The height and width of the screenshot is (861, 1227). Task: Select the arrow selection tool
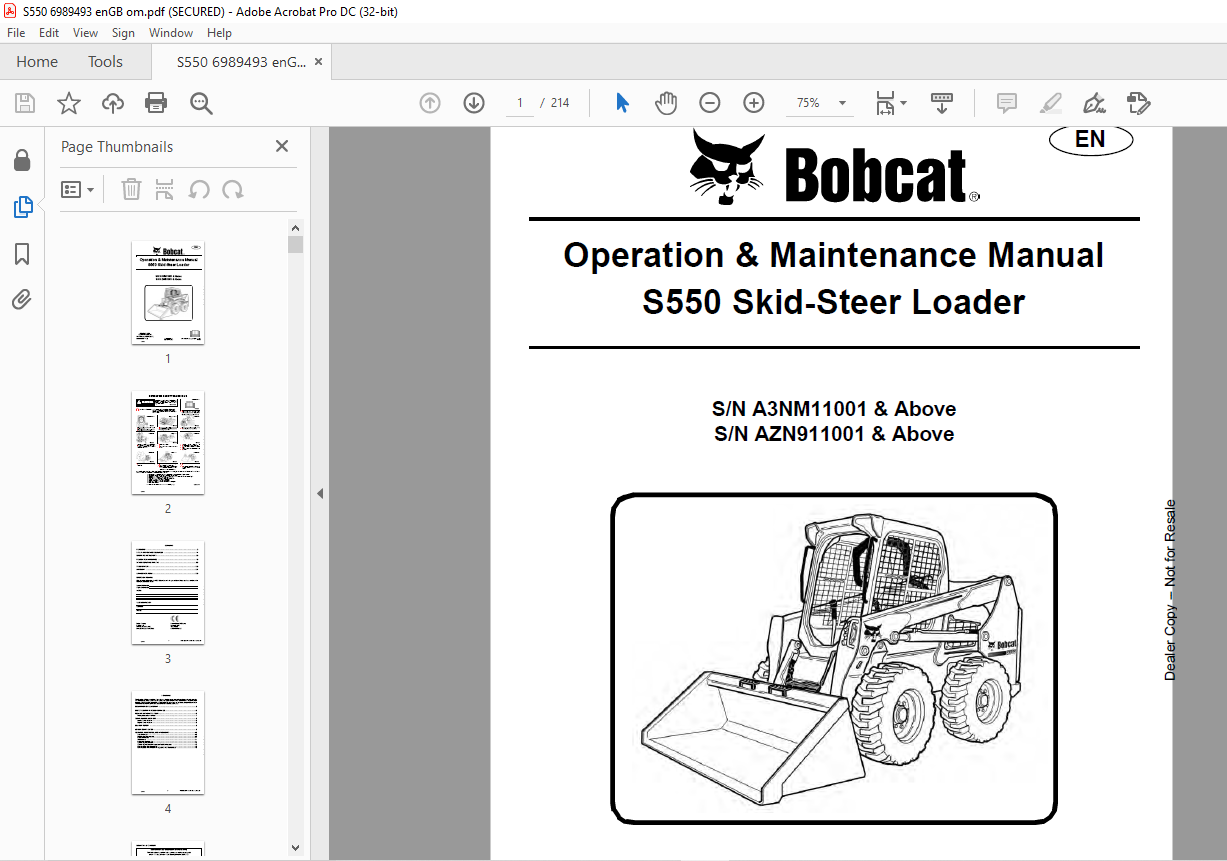coord(622,103)
